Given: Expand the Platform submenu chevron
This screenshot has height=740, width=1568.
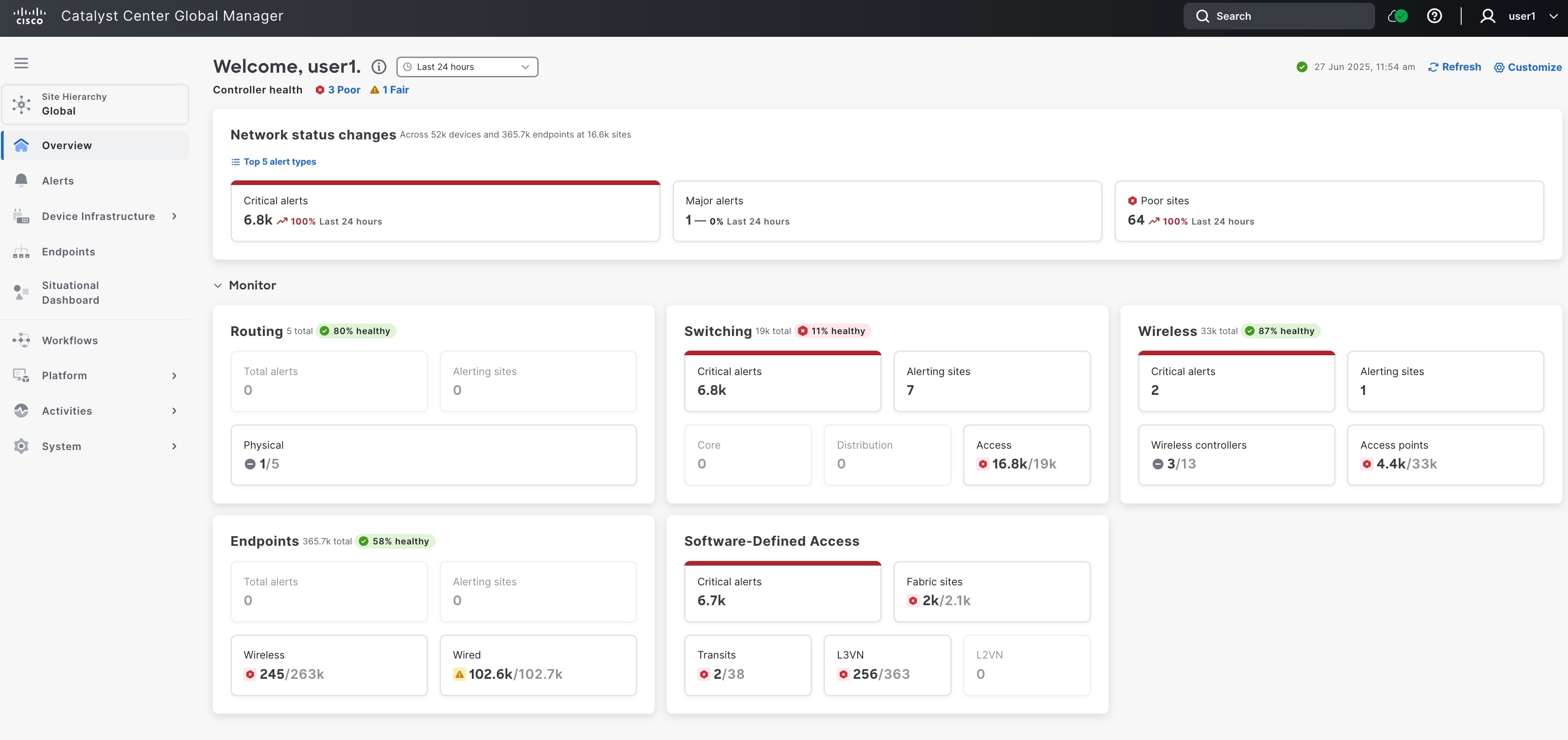Looking at the screenshot, I should point(174,376).
